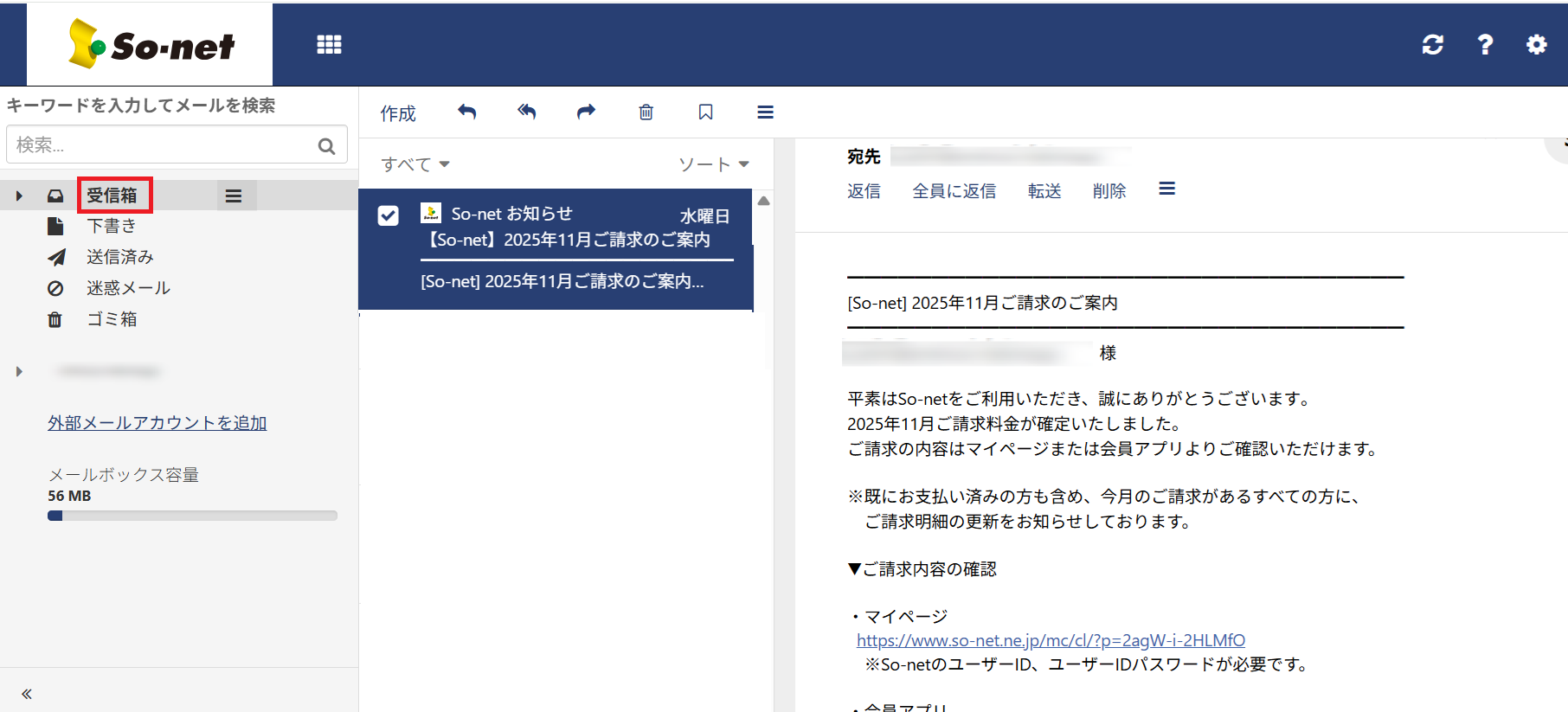Click the refresh mailbox icon
The width and height of the screenshot is (1568, 712).
click(x=1432, y=45)
